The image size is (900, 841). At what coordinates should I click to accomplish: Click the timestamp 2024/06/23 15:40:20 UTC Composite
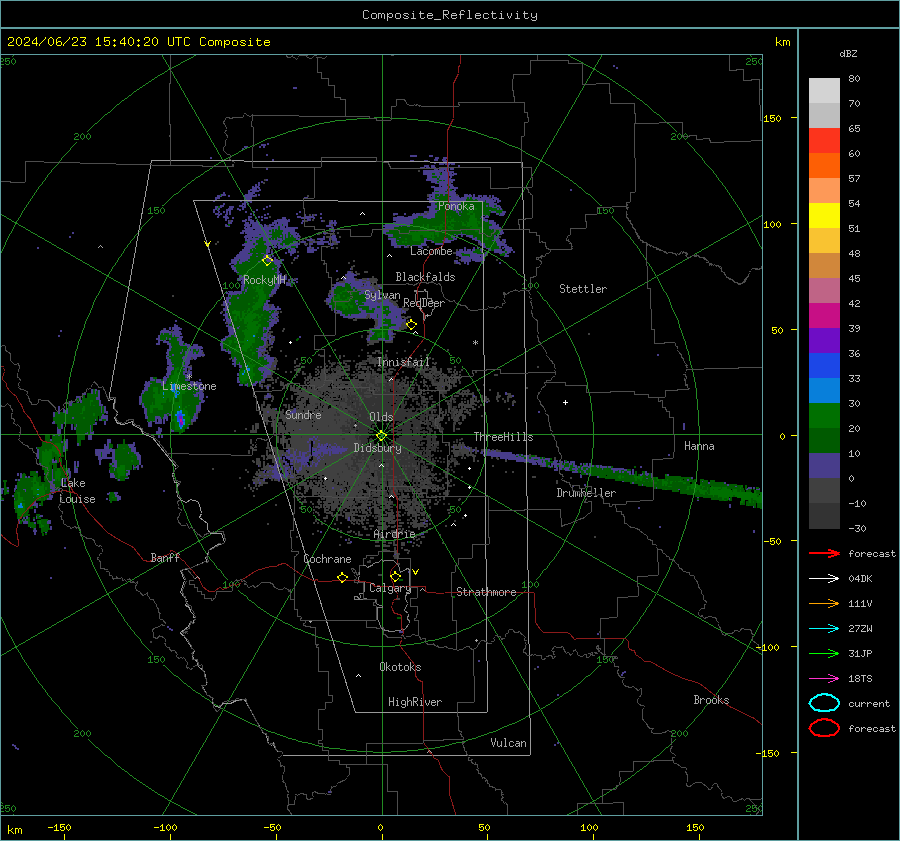(x=138, y=42)
